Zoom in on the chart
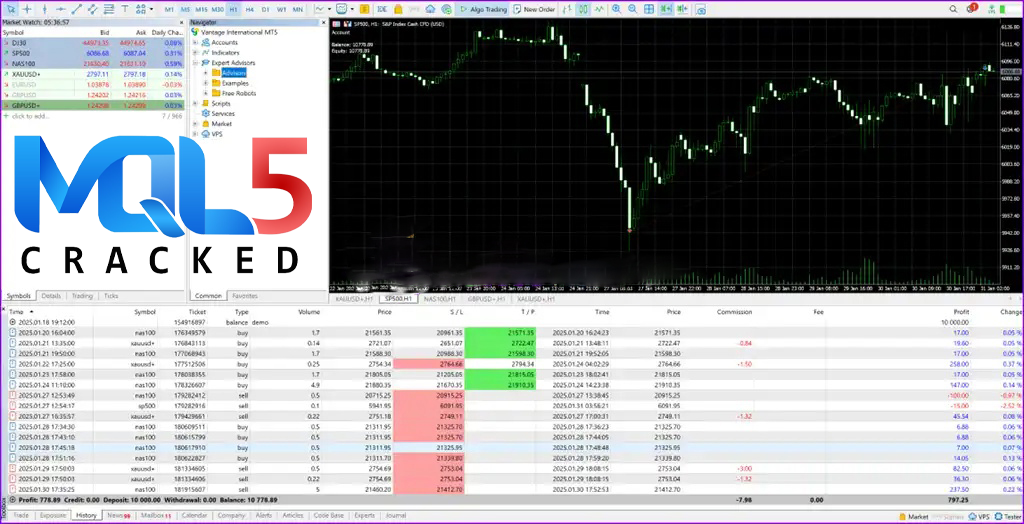This screenshot has width=1024, height=524. point(616,9)
